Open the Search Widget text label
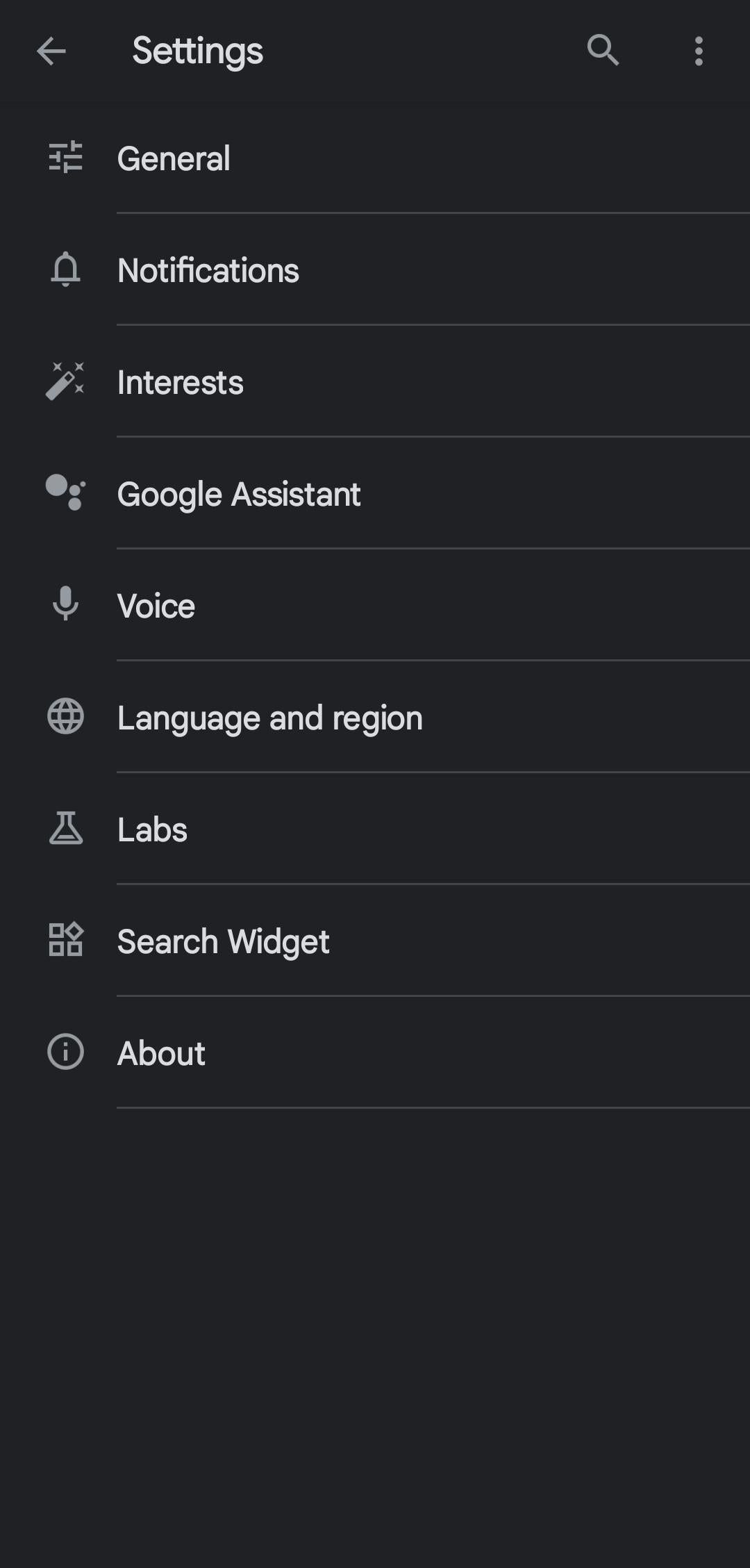Viewport: 750px width, 1568px height. tap(224, 942)
